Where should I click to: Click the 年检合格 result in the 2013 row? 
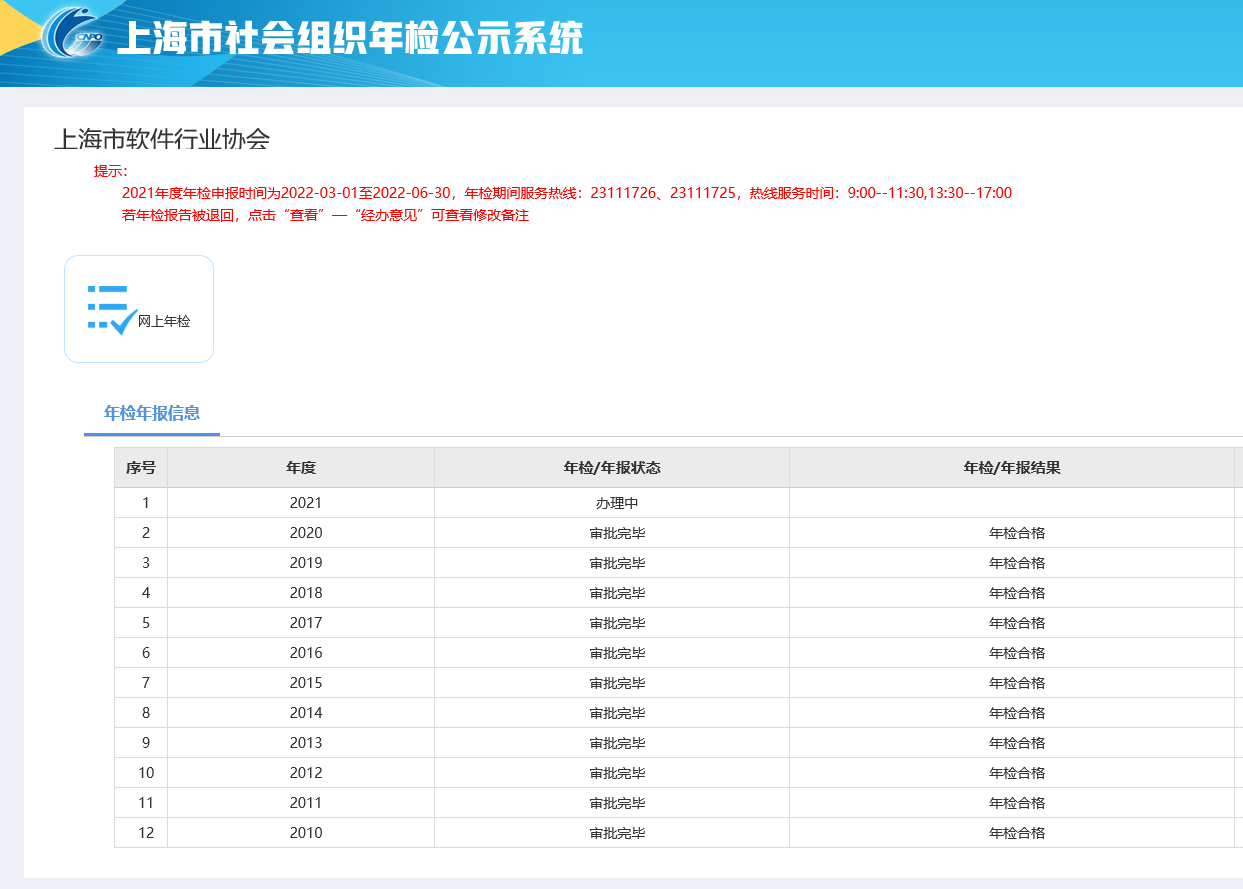[1017, 743]
